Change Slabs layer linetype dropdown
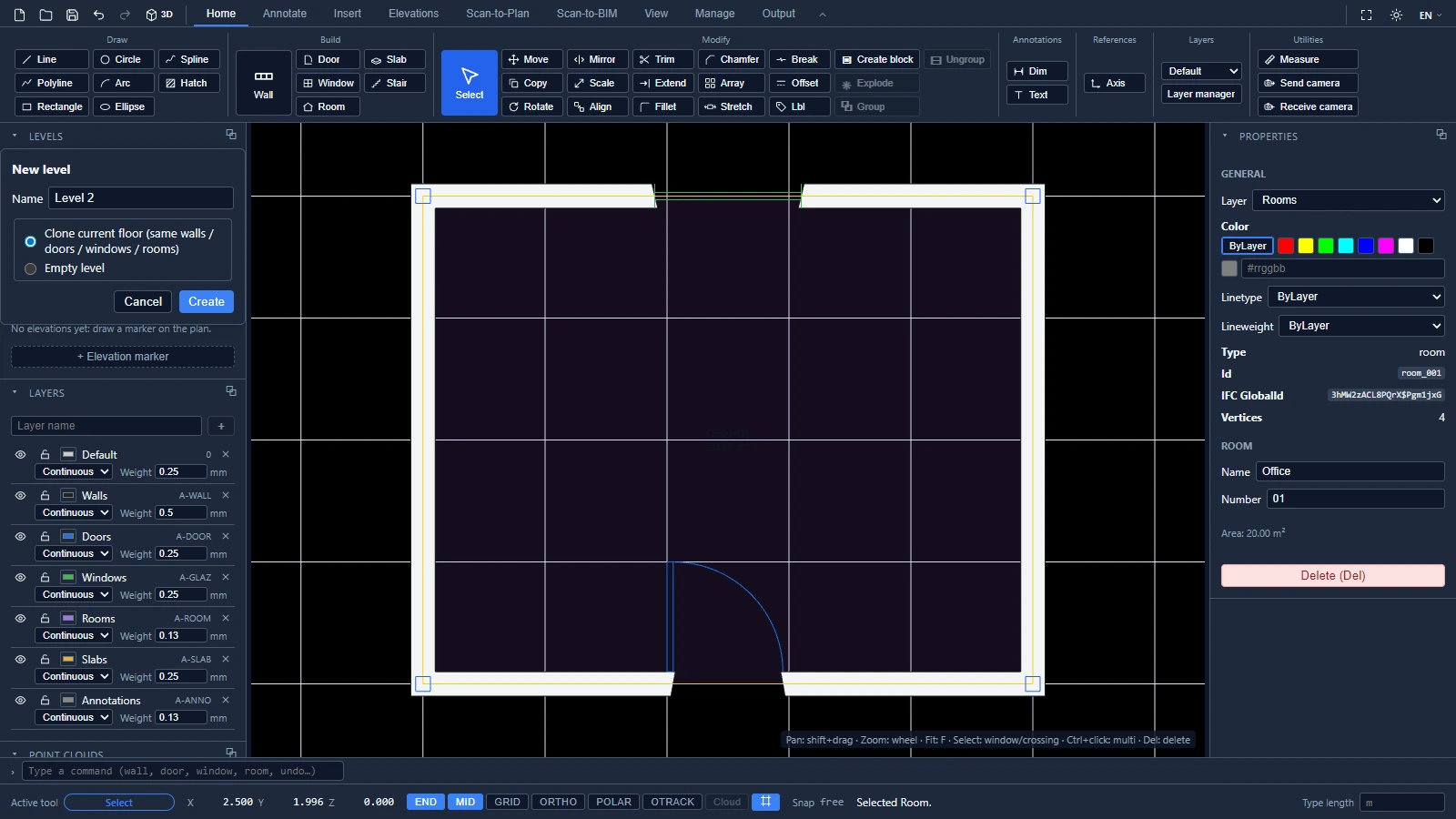 pos(74,676)
